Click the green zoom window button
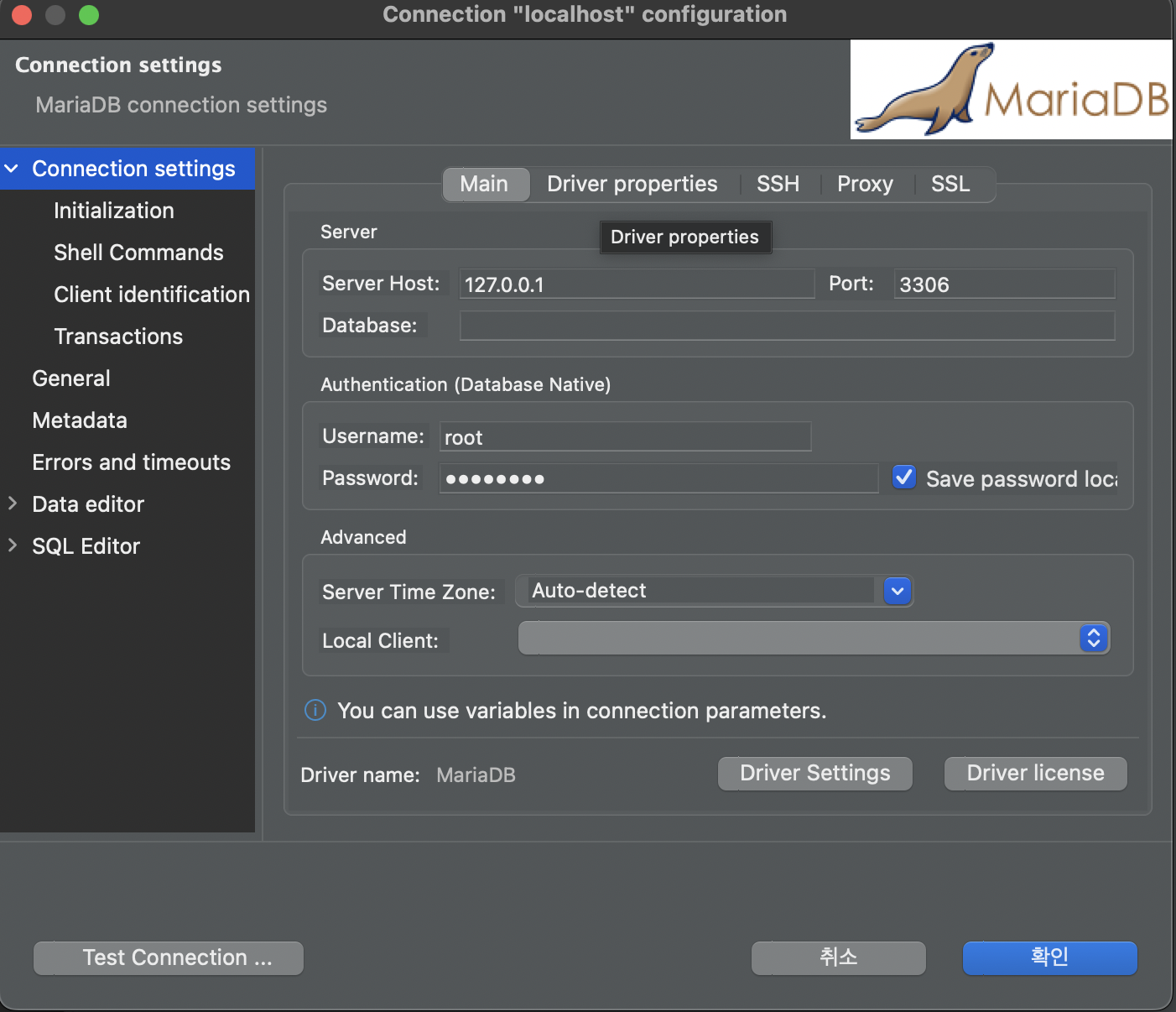 click(89, 15)
